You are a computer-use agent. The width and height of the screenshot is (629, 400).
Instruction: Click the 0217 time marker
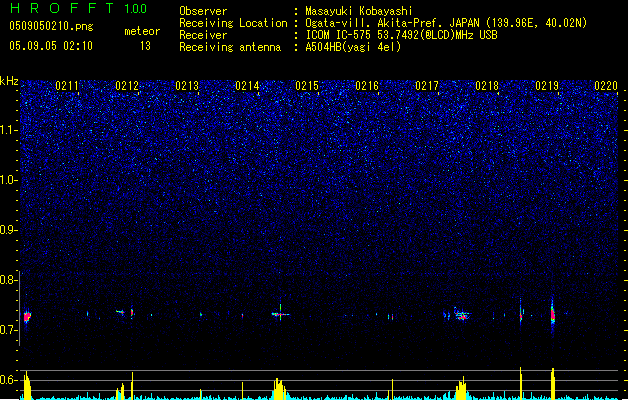coord(427,86)
